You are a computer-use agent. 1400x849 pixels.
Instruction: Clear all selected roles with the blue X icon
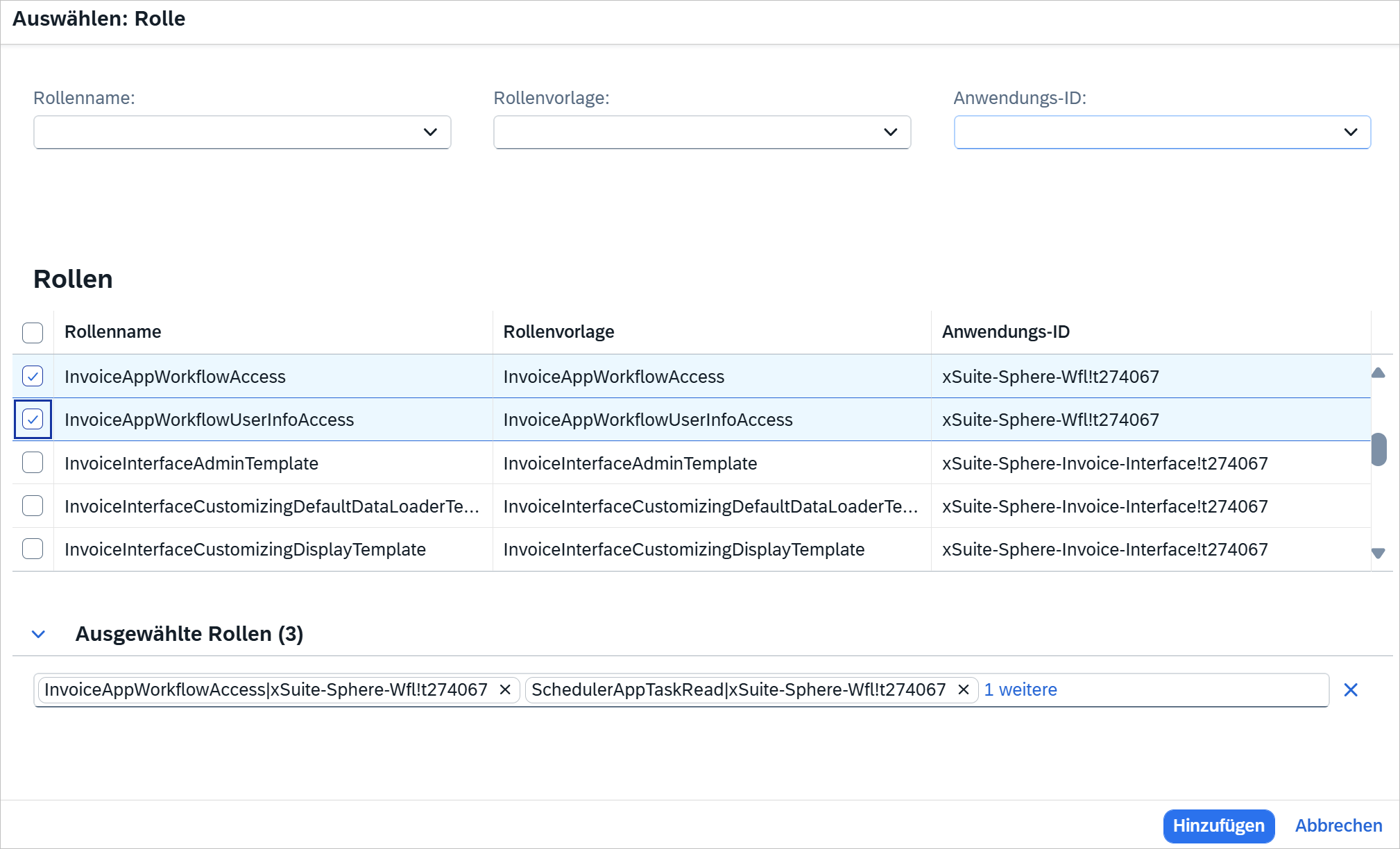tap(1350, 689)
